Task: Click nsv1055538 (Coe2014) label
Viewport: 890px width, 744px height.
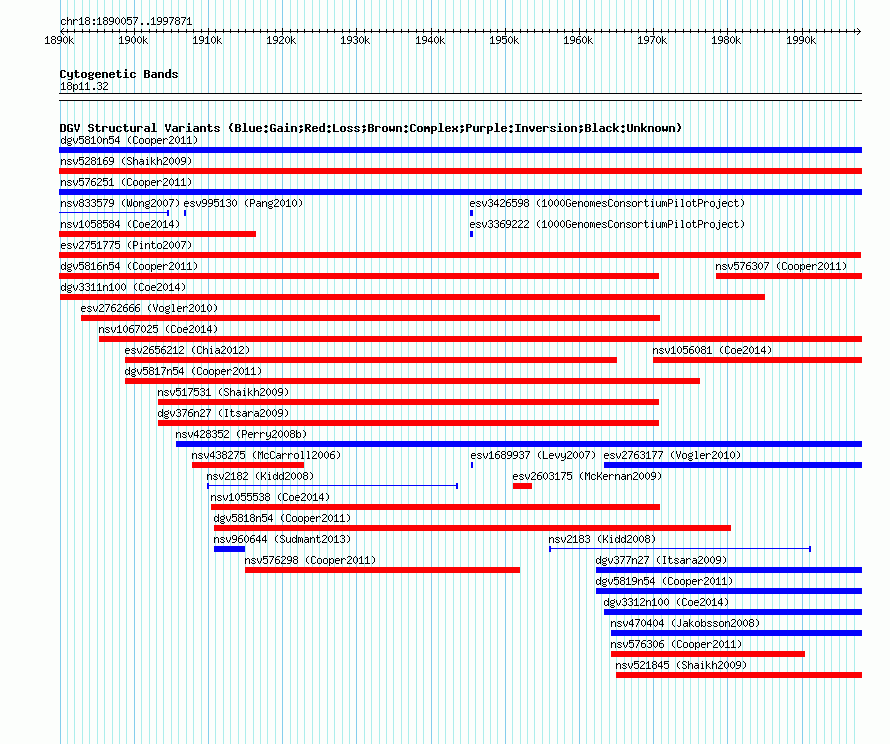Action: tap(270, 497)
